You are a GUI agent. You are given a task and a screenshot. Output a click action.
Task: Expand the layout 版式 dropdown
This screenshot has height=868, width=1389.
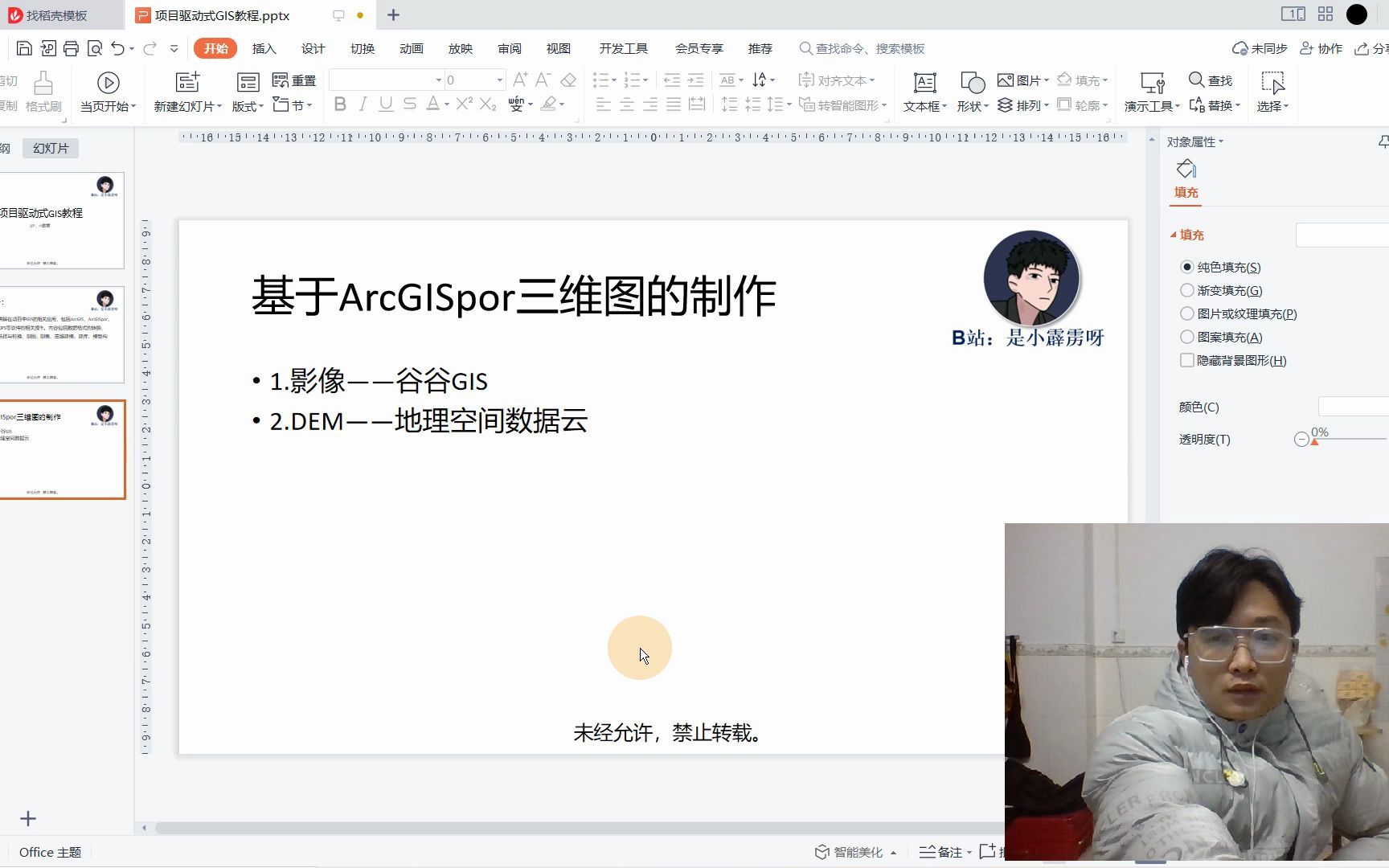(248, 106)
